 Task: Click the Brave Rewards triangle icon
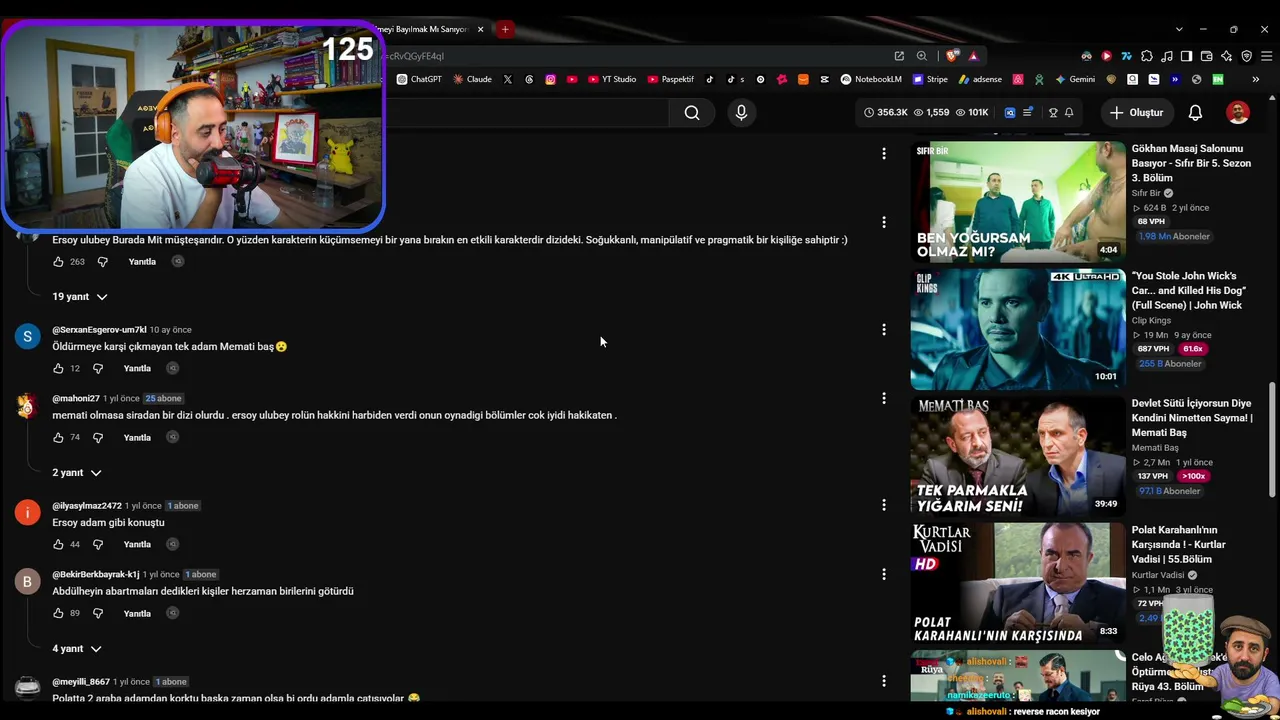tap(973, 56)
